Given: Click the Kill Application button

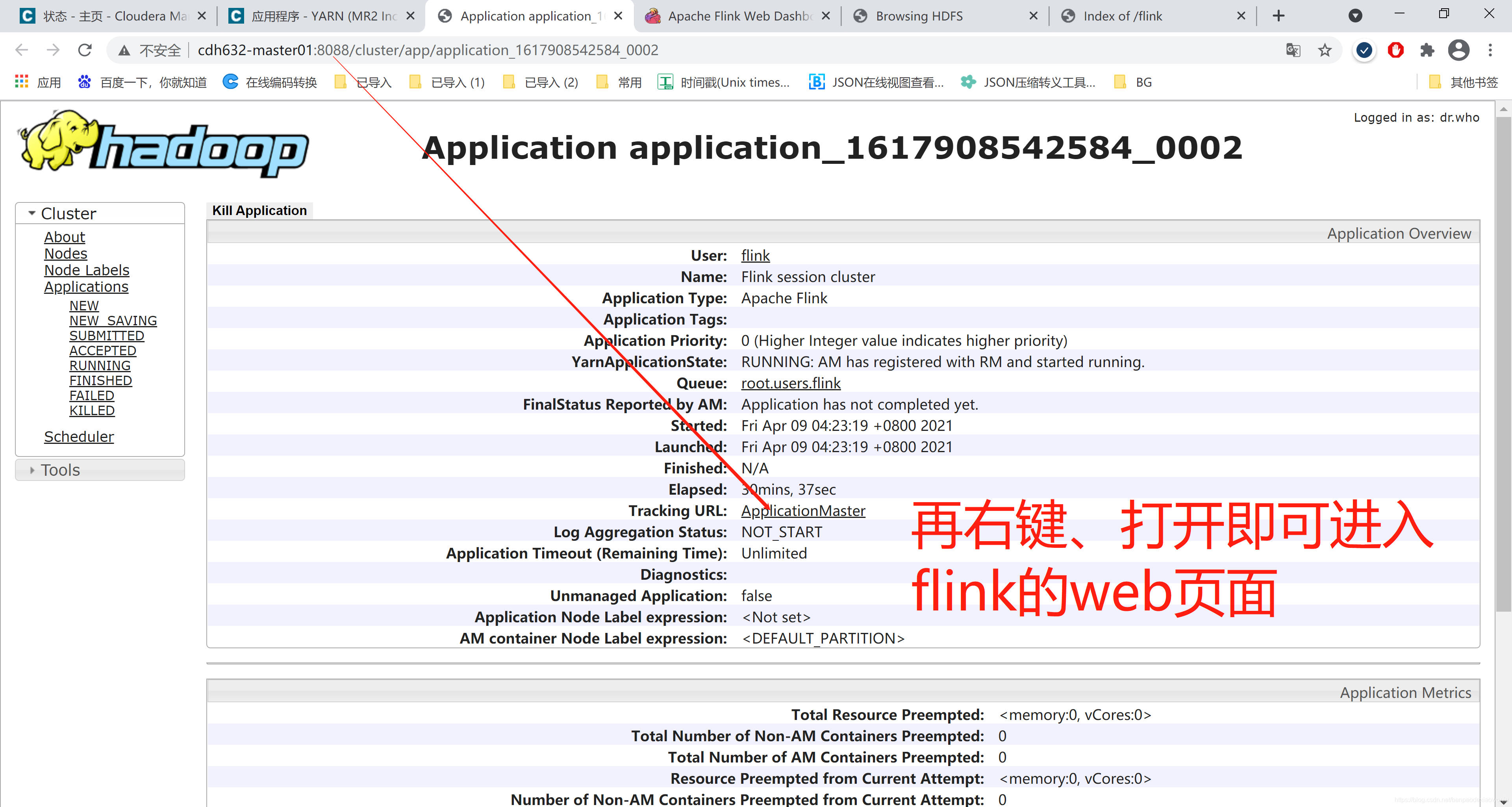Looking at the screenshot, I should click(259, 211).
